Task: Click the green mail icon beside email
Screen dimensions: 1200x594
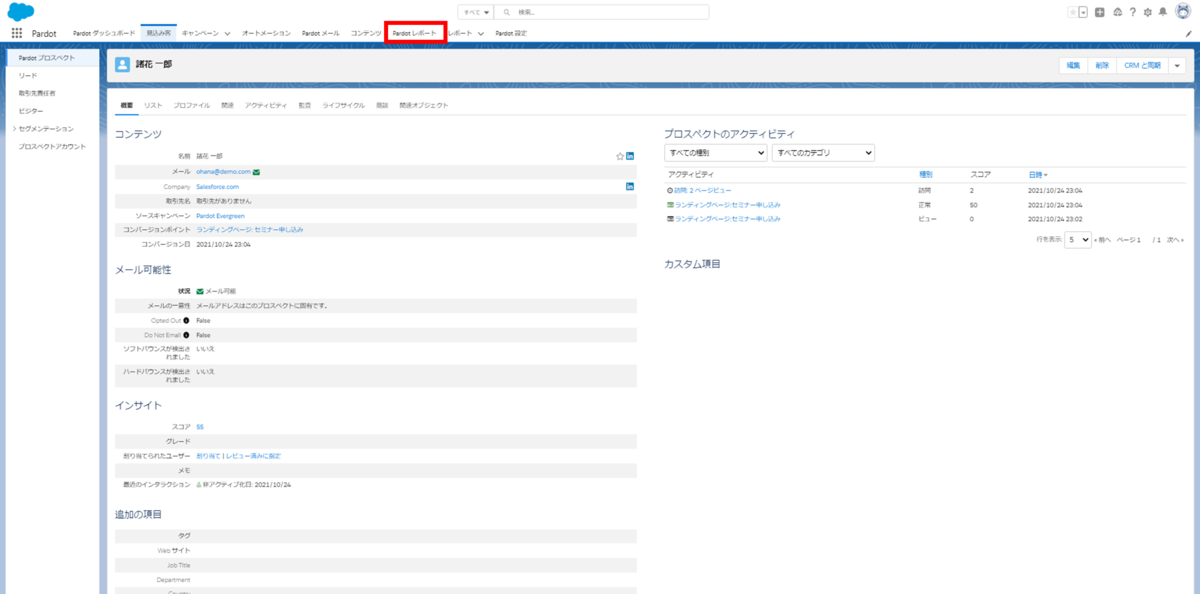Action: pyautogui.click(x=257, y=172)
